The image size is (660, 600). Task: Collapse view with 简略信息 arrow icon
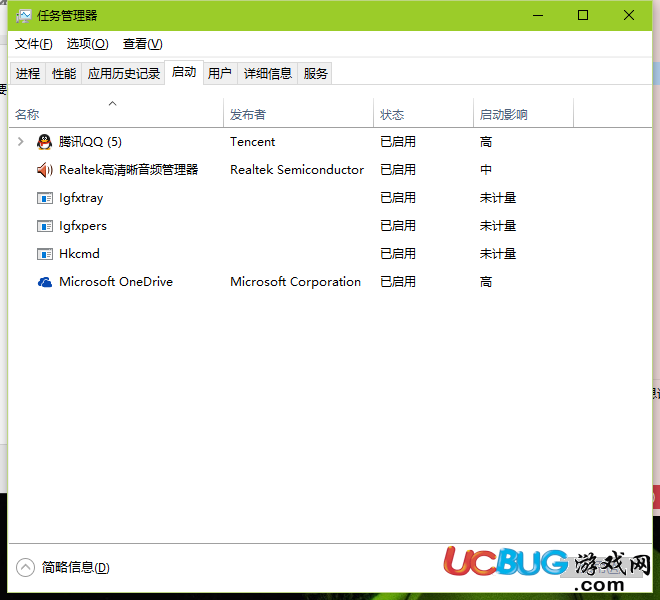[25, 567]
